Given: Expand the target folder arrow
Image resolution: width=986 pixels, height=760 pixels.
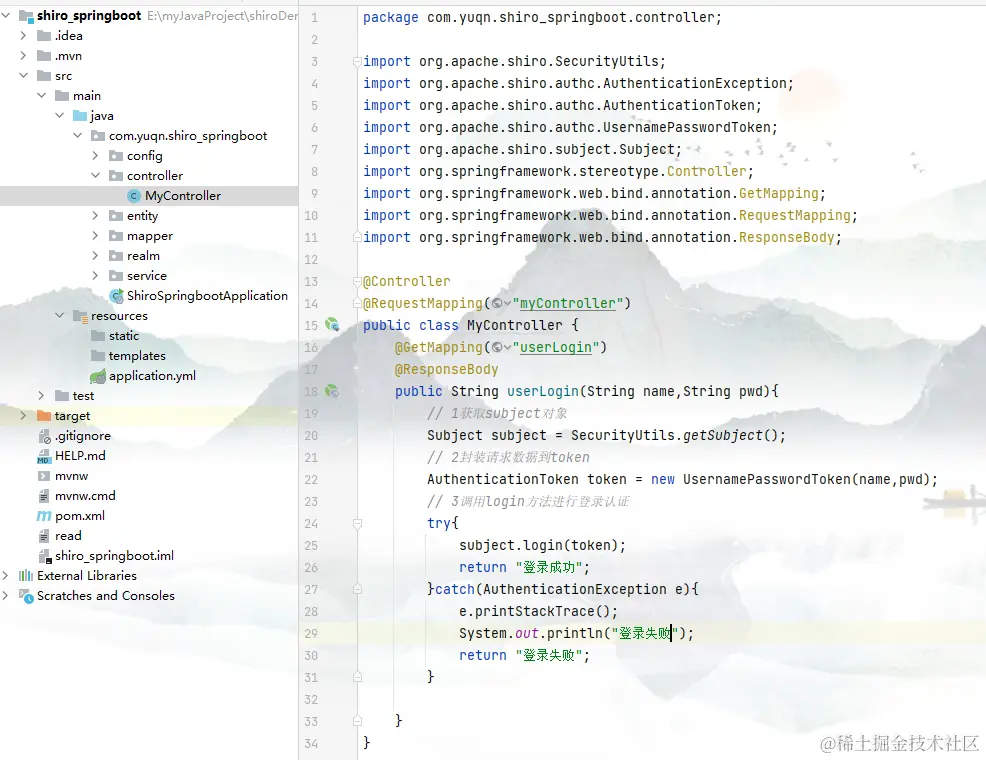Looking at the screenshot, I should click(x=23, y=416).
